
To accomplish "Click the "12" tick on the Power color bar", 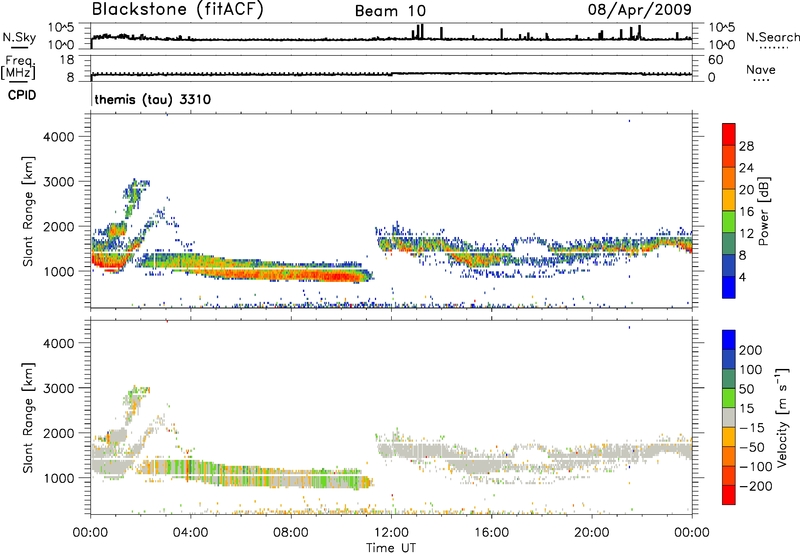I will [746, 233].
